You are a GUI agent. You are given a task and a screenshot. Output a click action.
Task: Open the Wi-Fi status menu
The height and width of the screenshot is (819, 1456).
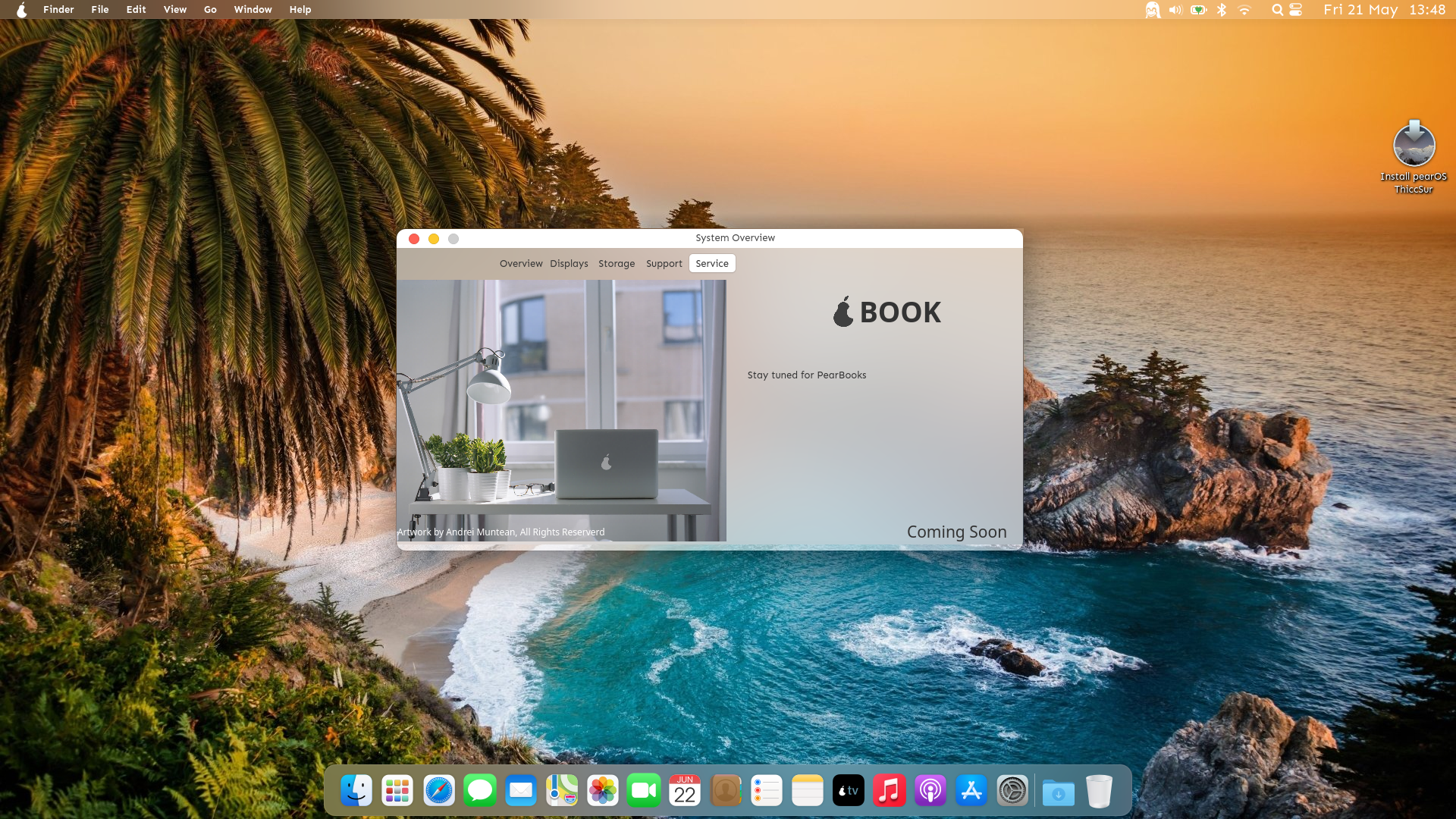[x=1244, y=10]
